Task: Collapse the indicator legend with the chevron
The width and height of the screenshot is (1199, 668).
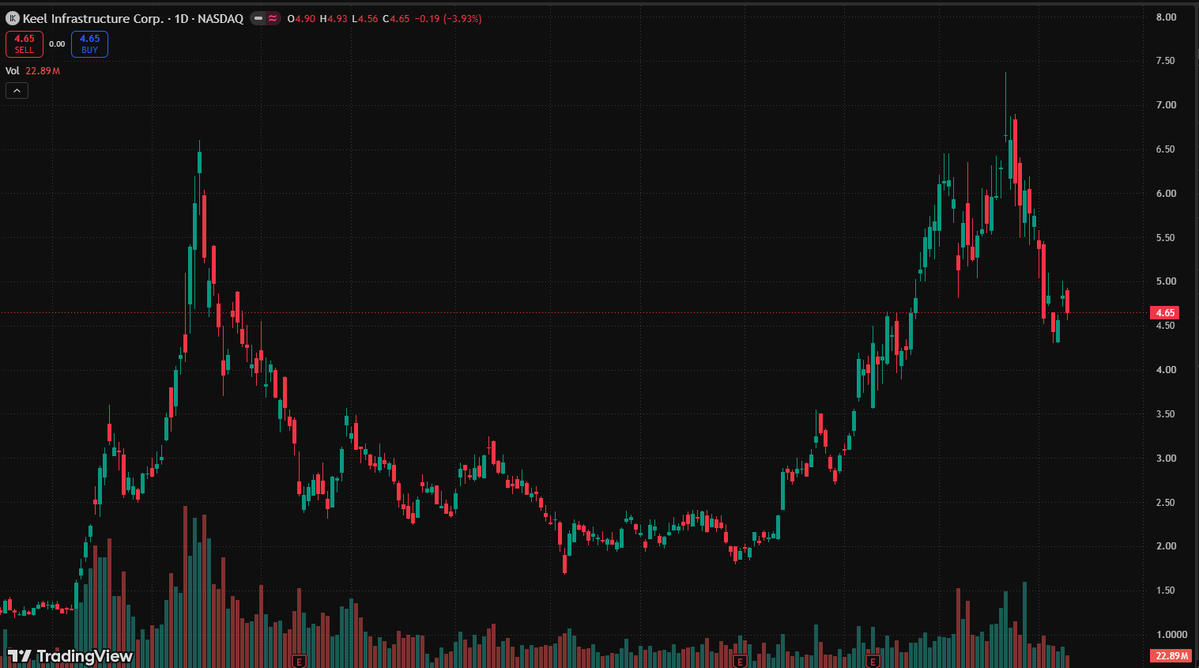Action: tap(17, 91)
